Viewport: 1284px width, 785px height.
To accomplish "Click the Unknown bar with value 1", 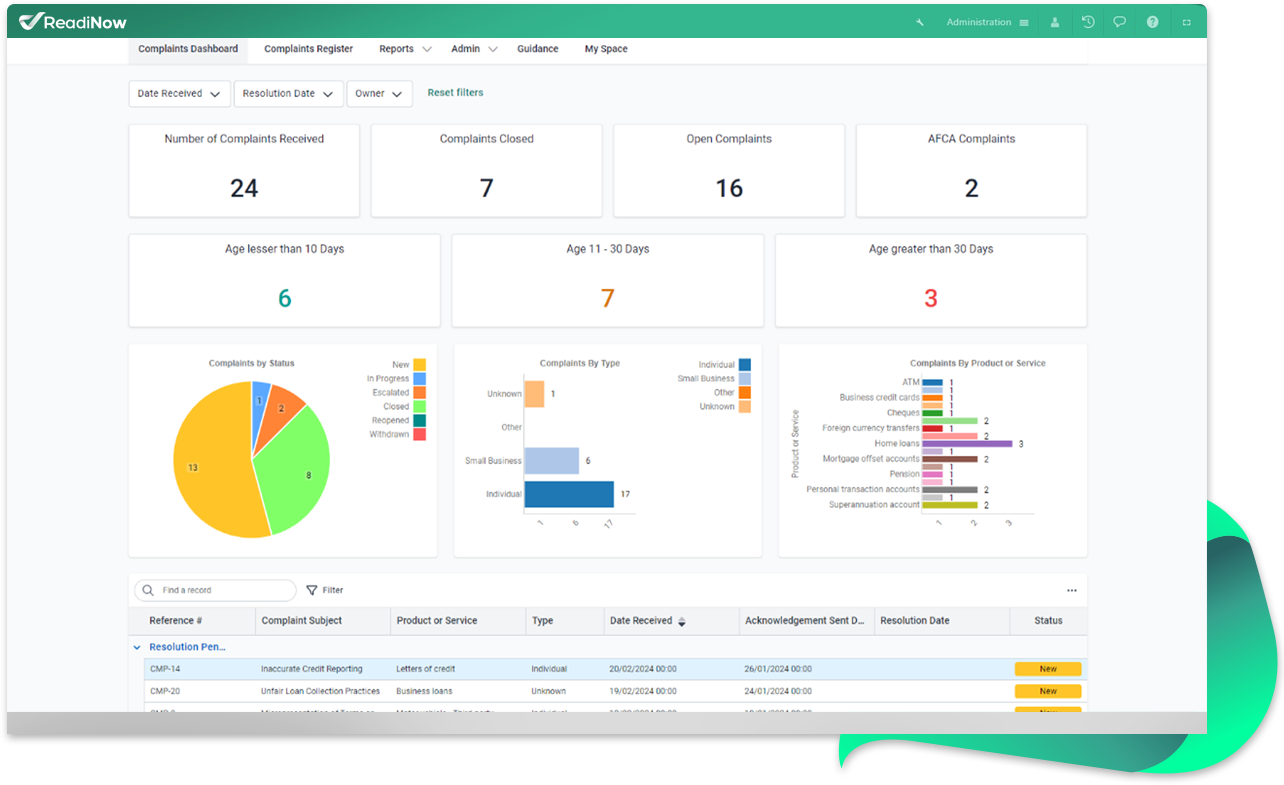I will (x=534, y=394).
